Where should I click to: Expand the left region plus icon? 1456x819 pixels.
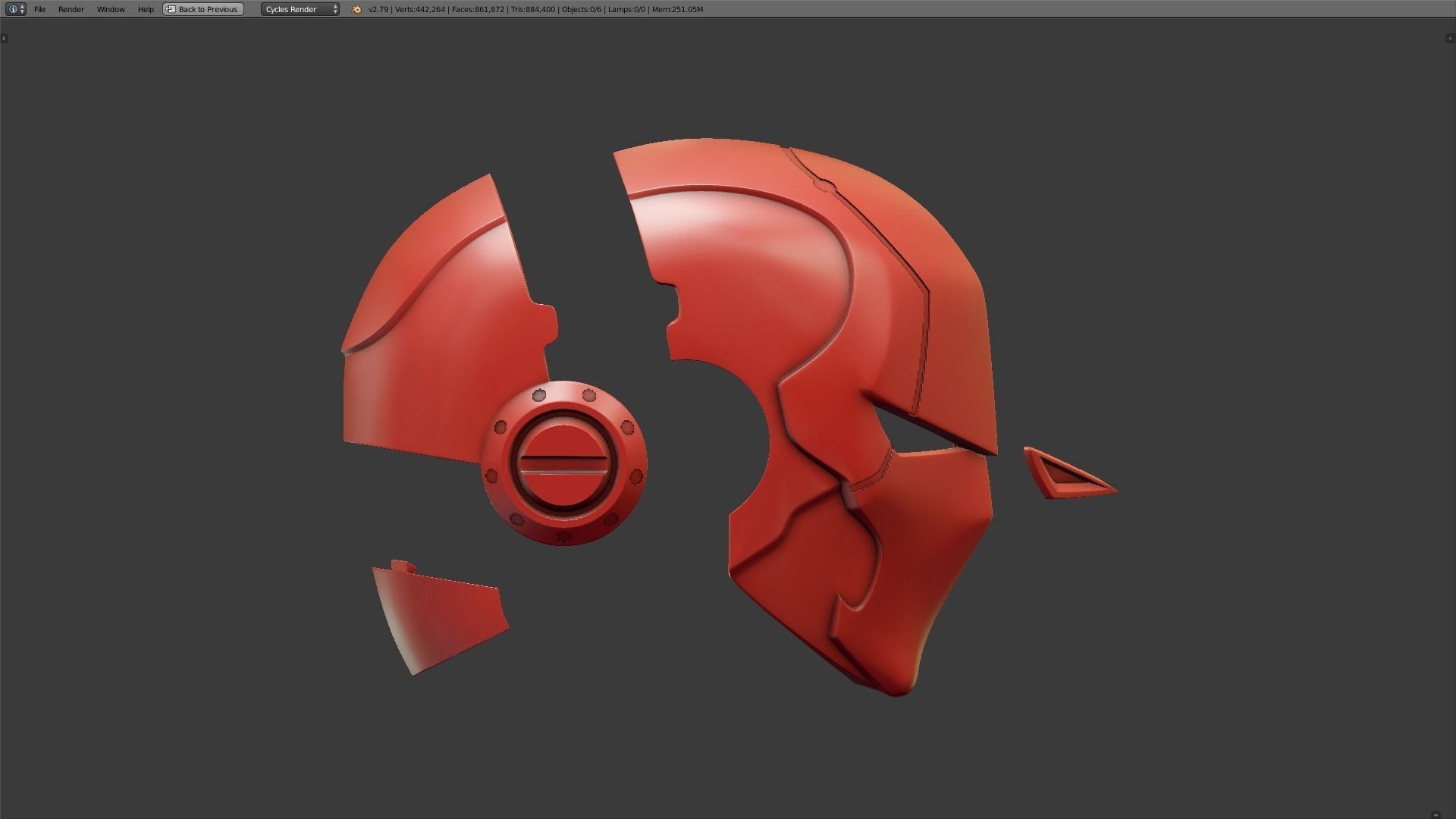pyautogui.click(x=4, y=38)
